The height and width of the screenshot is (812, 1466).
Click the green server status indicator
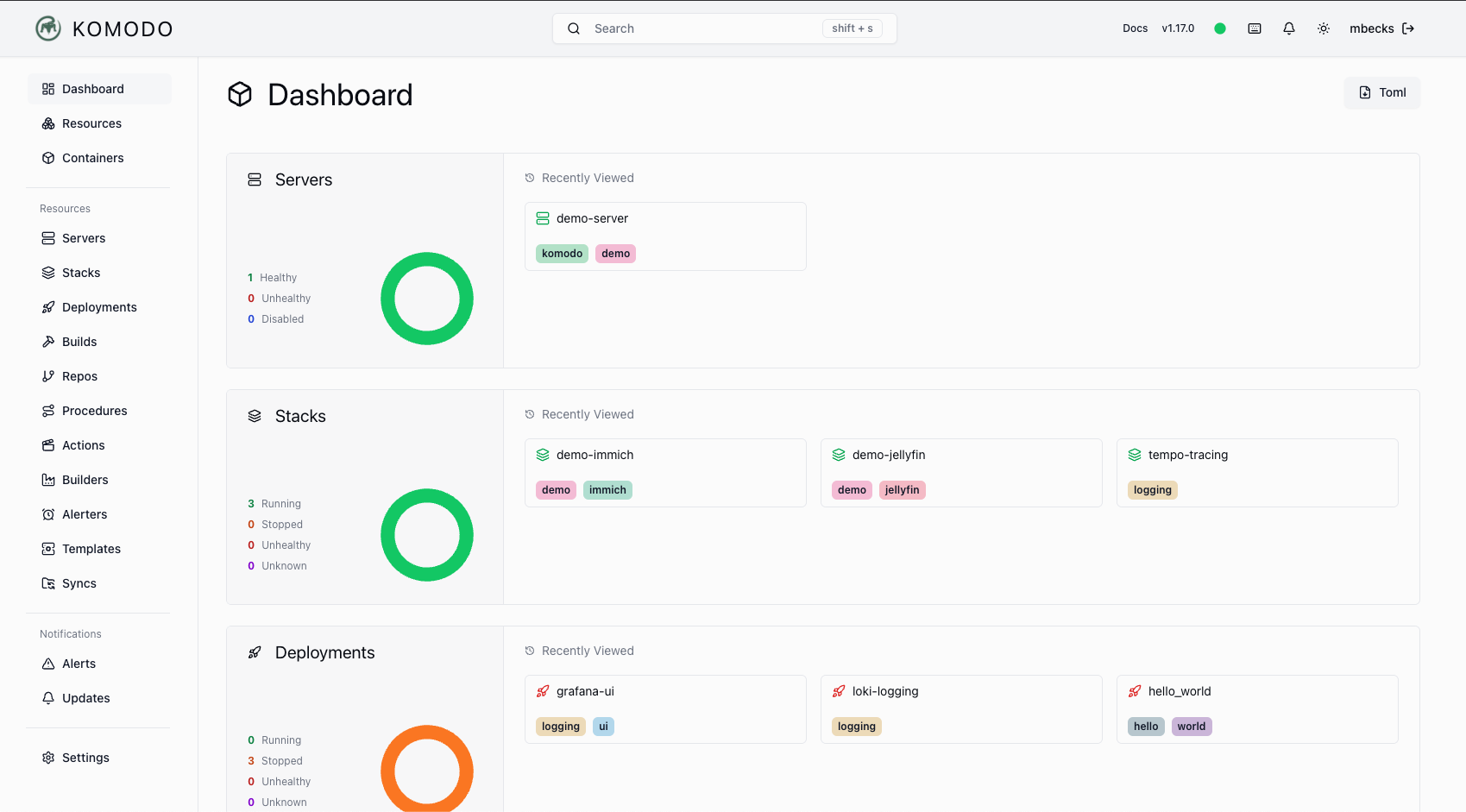(x=1220, y=28)
